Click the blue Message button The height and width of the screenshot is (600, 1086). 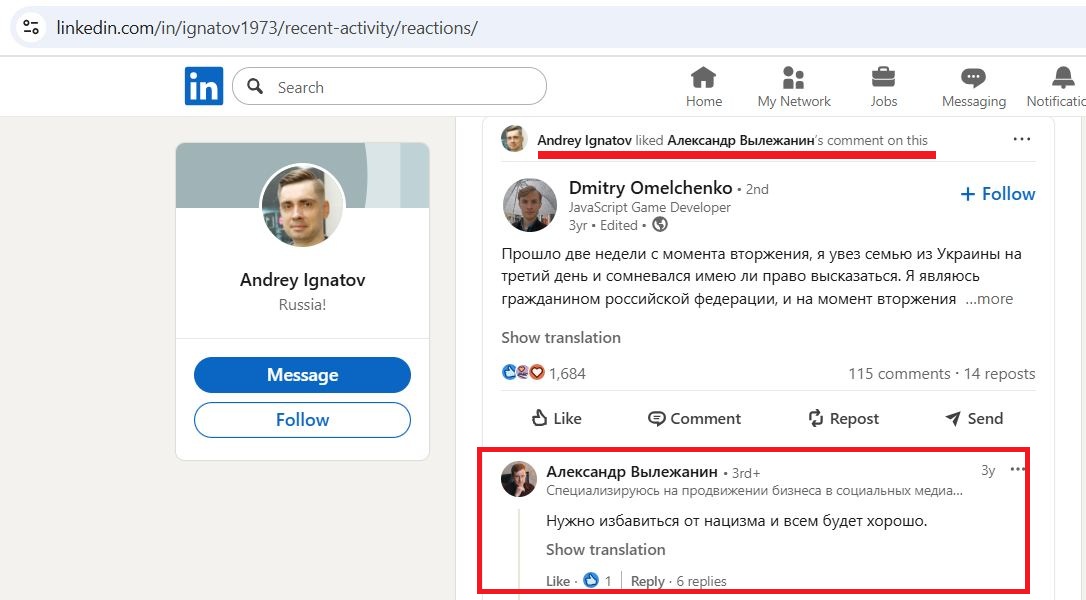302,375
